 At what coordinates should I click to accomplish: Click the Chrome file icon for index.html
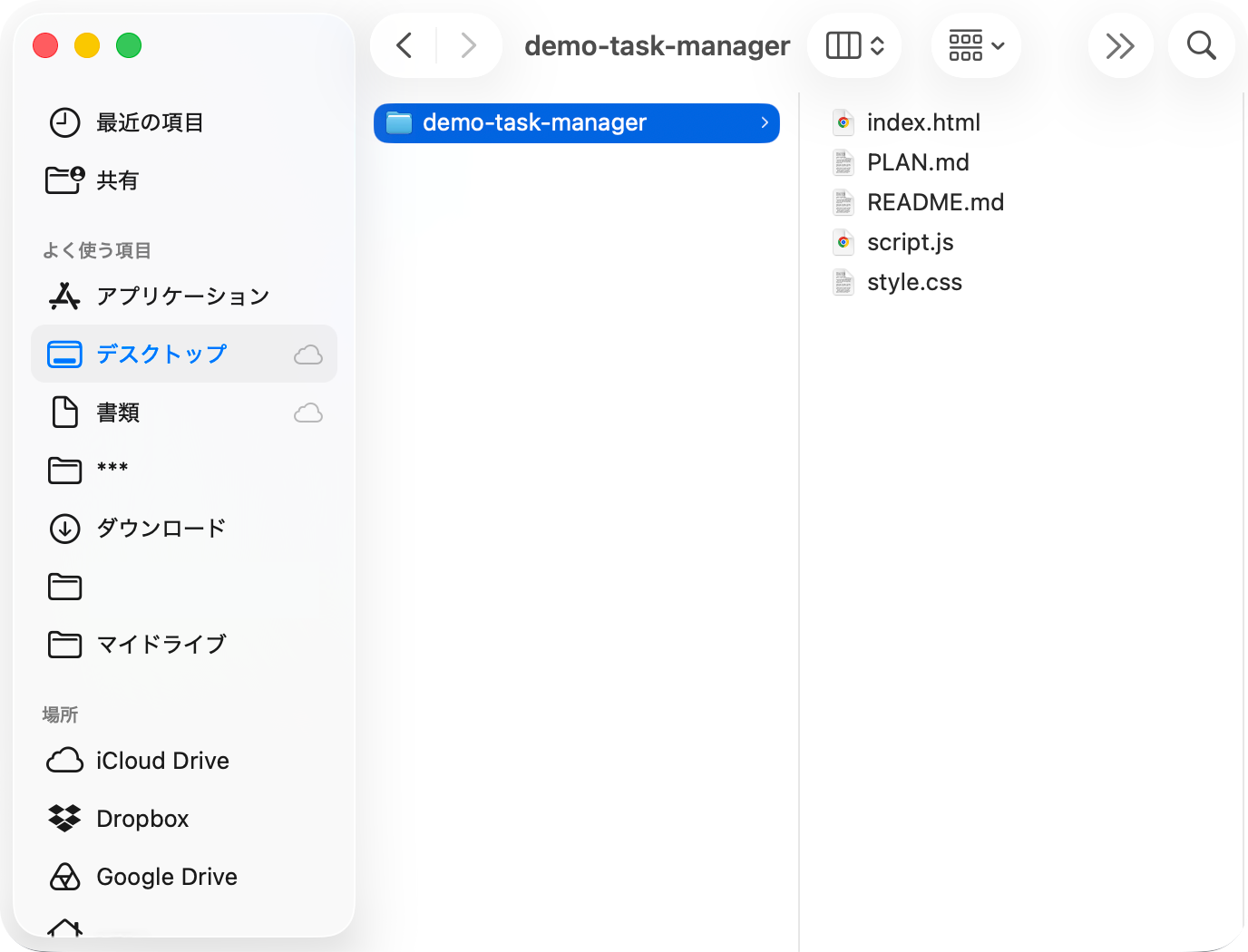(843, 122)
